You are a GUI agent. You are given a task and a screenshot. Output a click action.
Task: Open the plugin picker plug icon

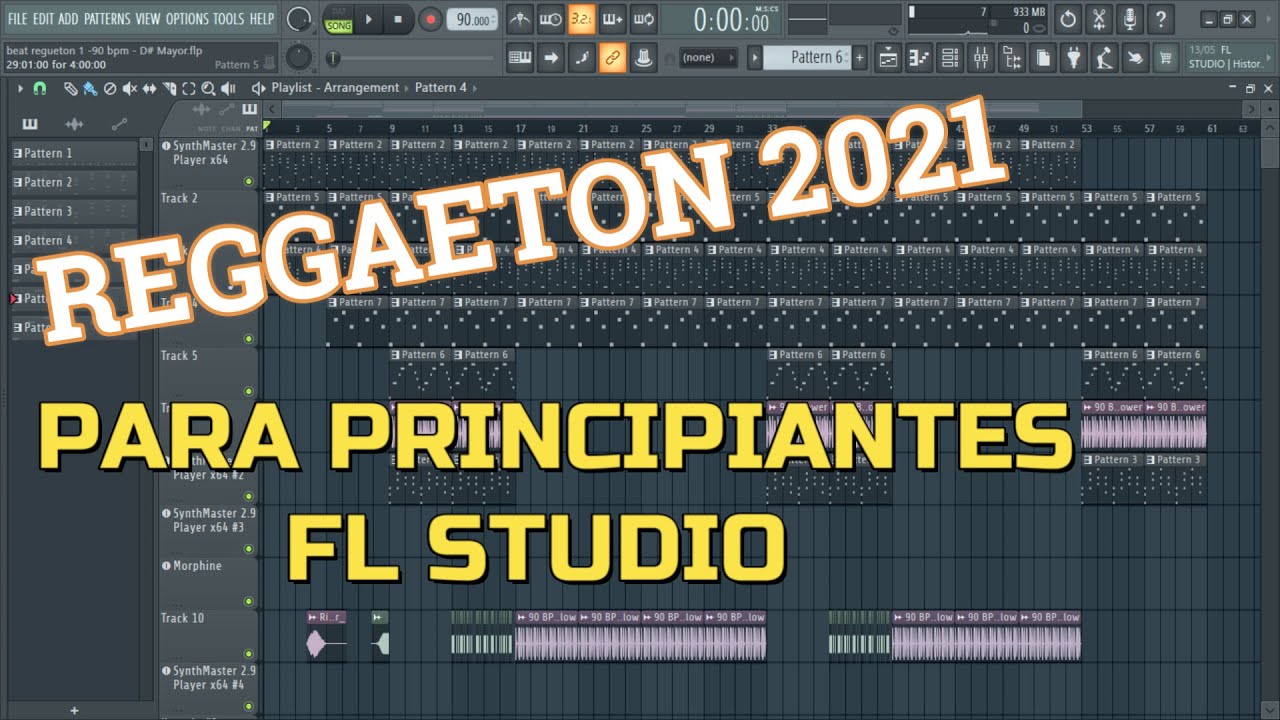pyautogui.click(x=1074, y=58)
